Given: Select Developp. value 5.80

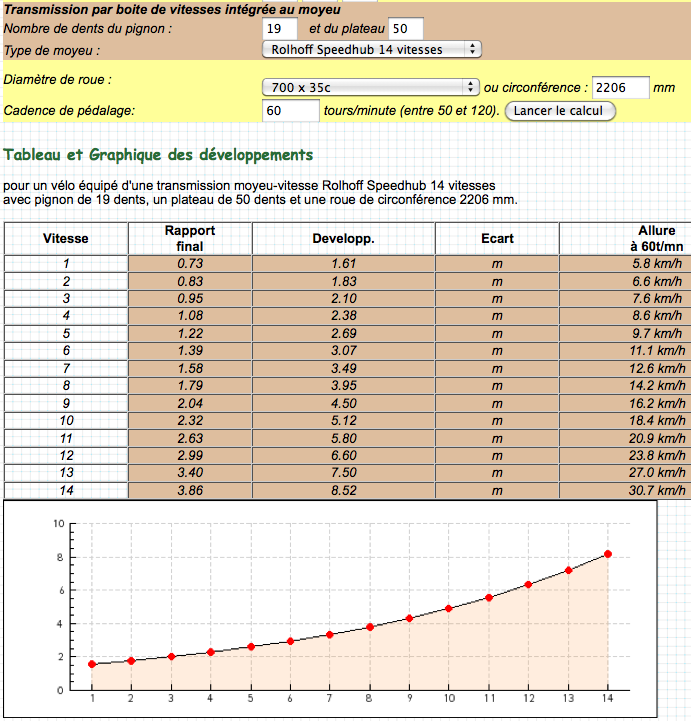Looking at the screenshot, I should [x=343, y=438].
